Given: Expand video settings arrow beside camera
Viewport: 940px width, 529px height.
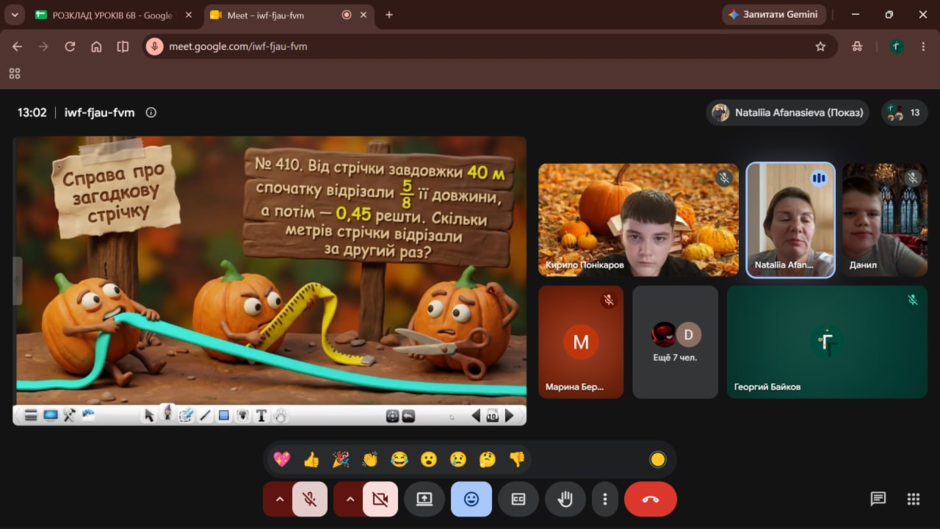Looking at the screenshot, I should (350, 499).
